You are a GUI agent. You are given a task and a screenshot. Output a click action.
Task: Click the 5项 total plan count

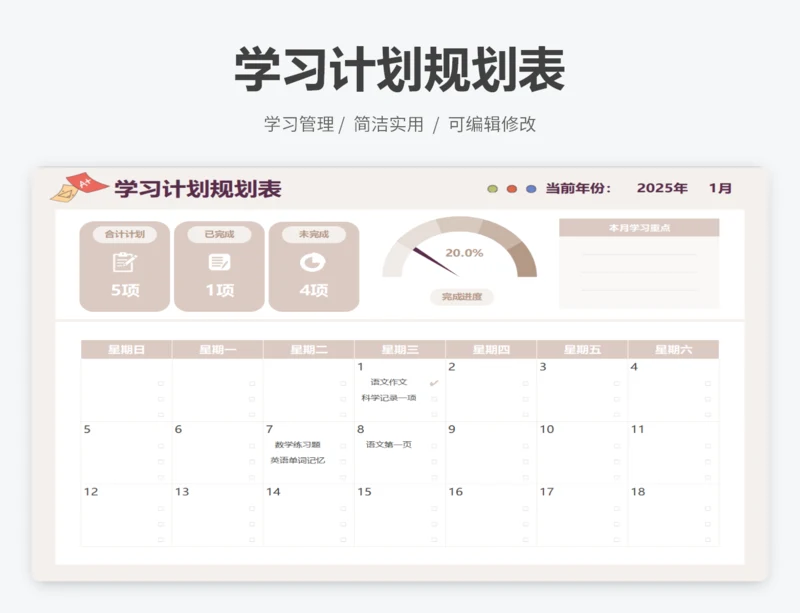click(125, 290)
